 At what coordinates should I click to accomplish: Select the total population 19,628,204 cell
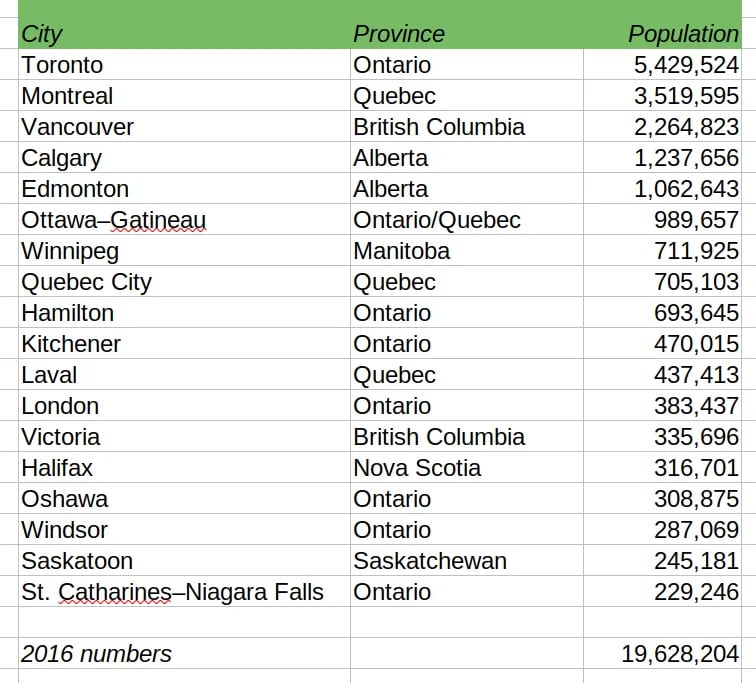pyautogui.click(x=662, y=654)
